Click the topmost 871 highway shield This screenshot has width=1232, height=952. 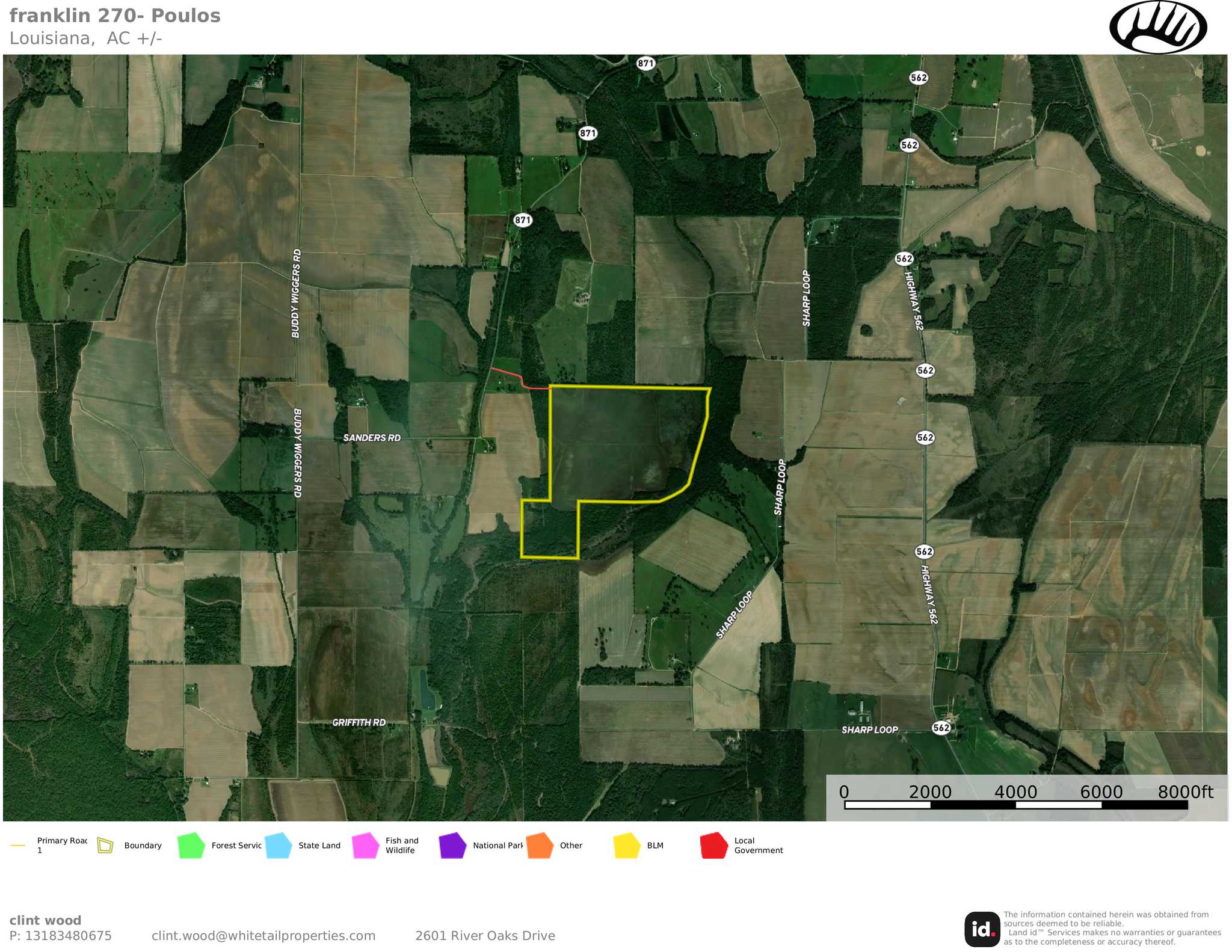coord(645,63)
